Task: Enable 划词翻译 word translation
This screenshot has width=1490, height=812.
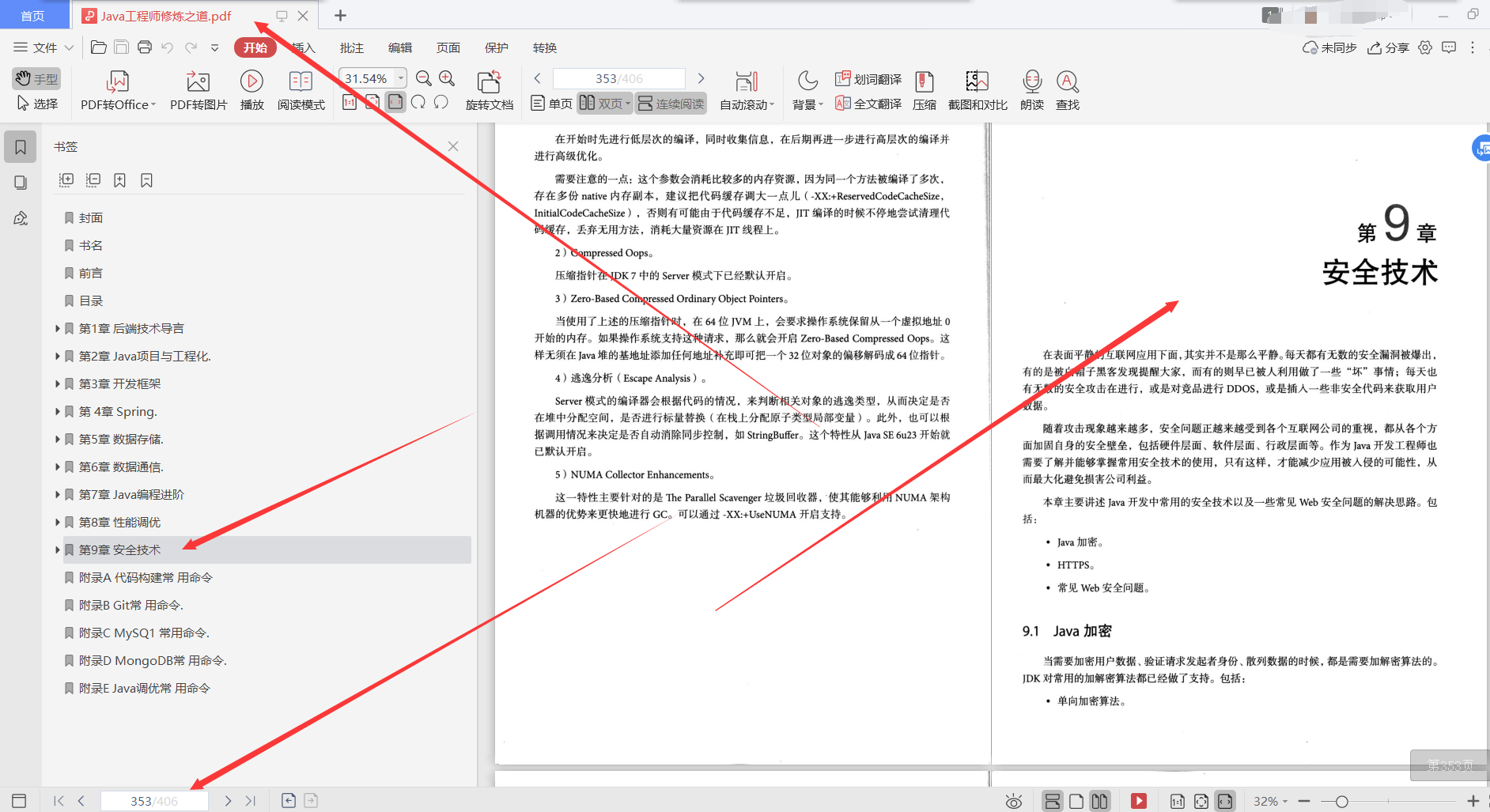Action: tap(868, 79)
